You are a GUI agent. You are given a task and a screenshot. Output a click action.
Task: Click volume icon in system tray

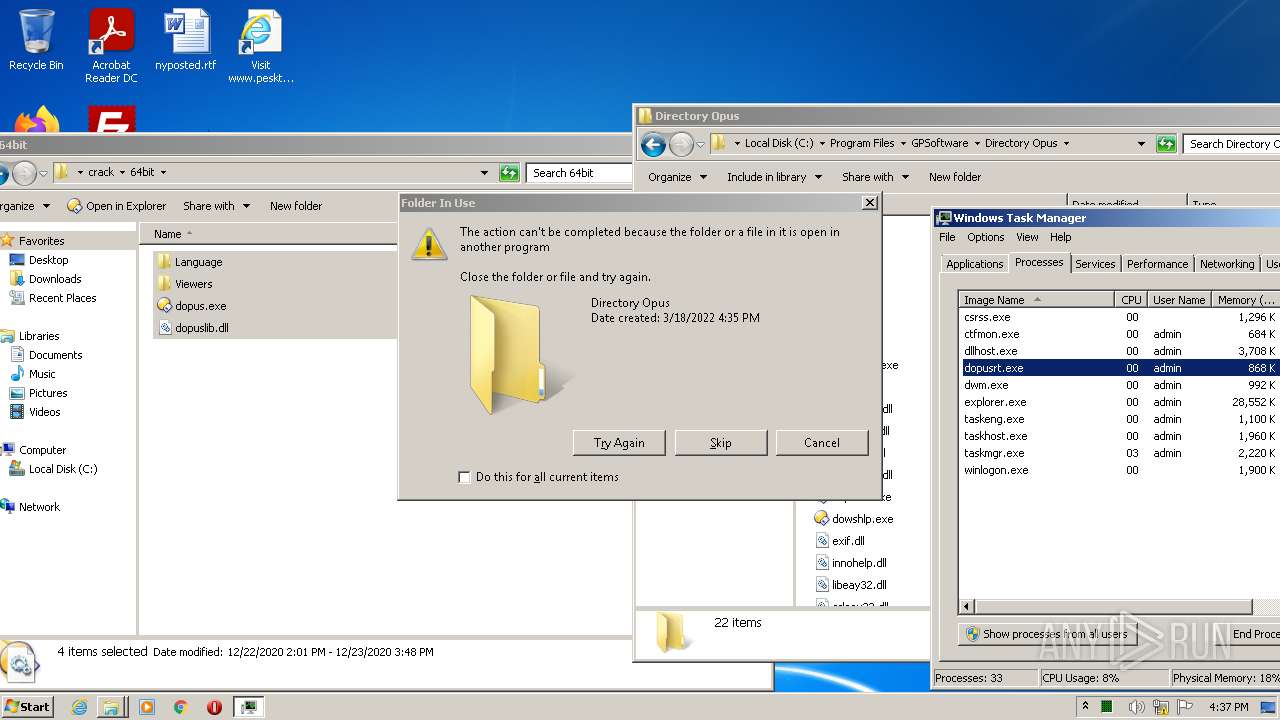point(1137,707)
